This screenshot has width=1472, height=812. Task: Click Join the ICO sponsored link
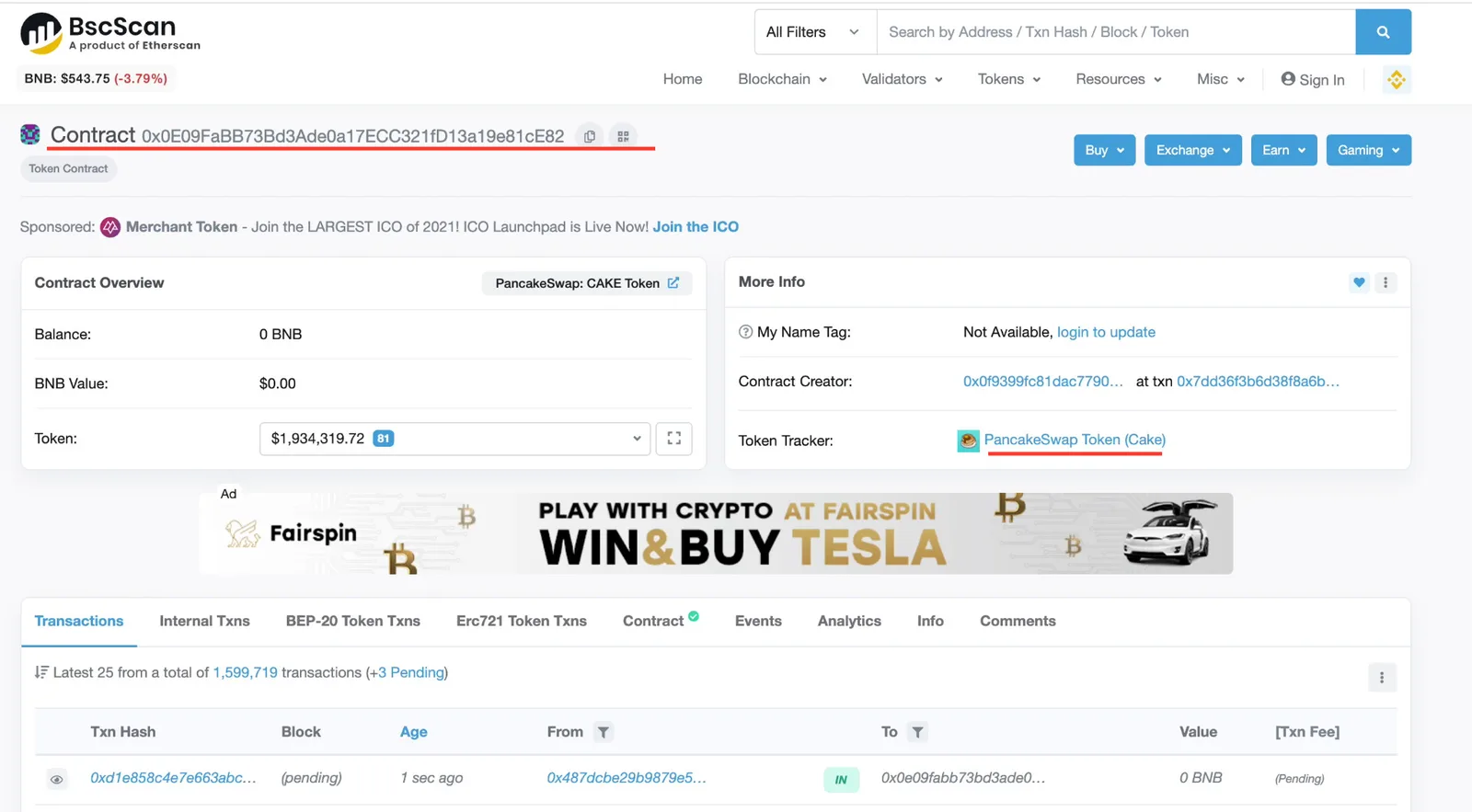tap(696, 227)
